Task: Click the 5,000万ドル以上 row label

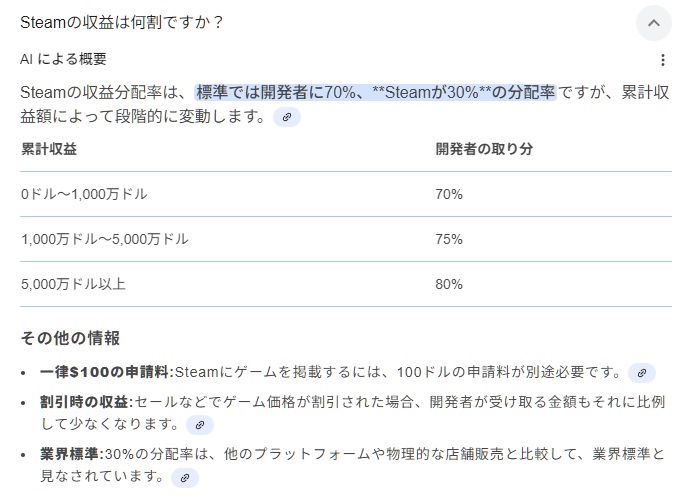Action: pyautogui.click(x=73, y=284)
